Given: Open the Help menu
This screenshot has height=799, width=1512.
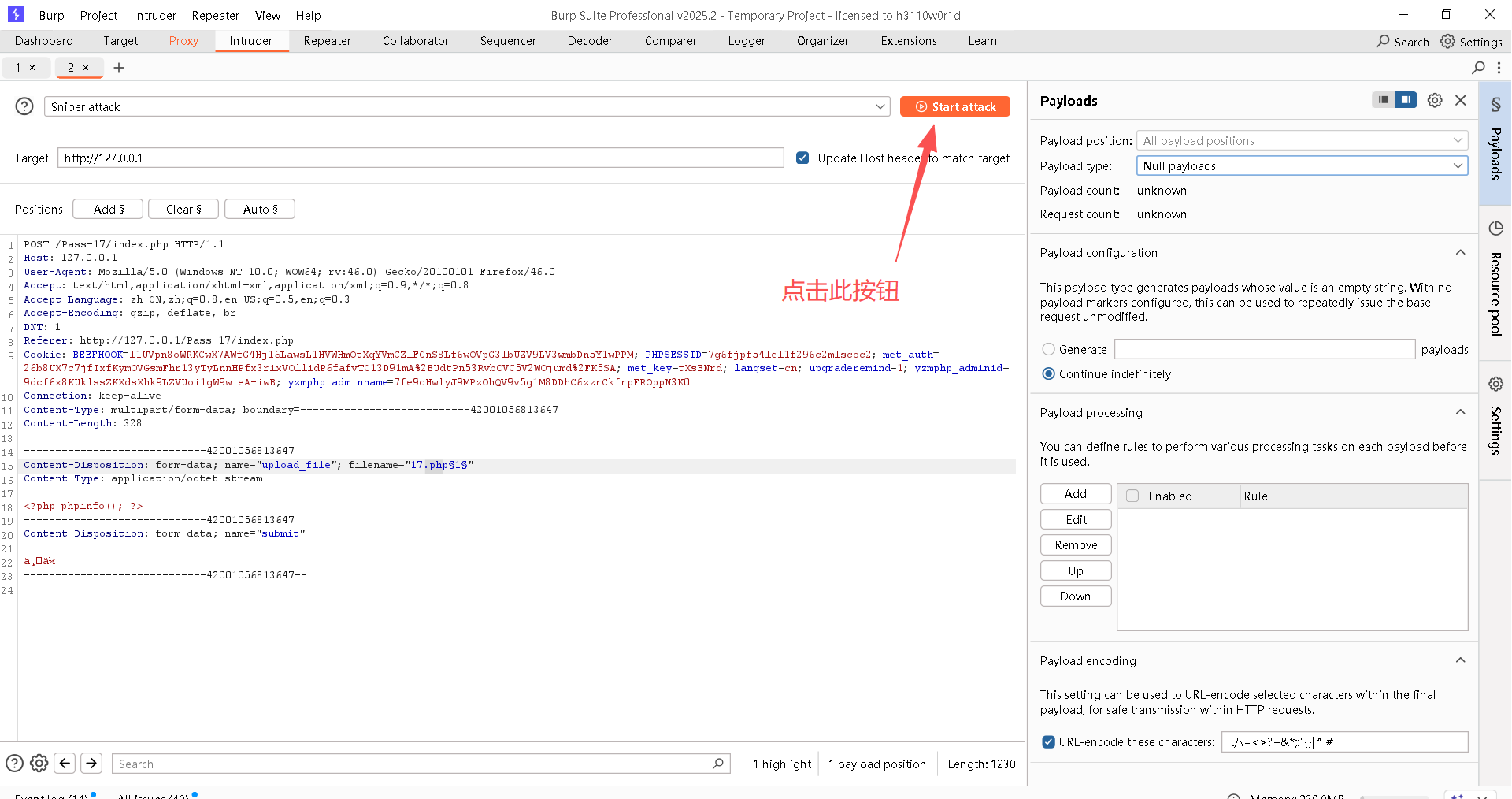Looking at the screenshot, I should pyautogui.click(x=308, y=15).
